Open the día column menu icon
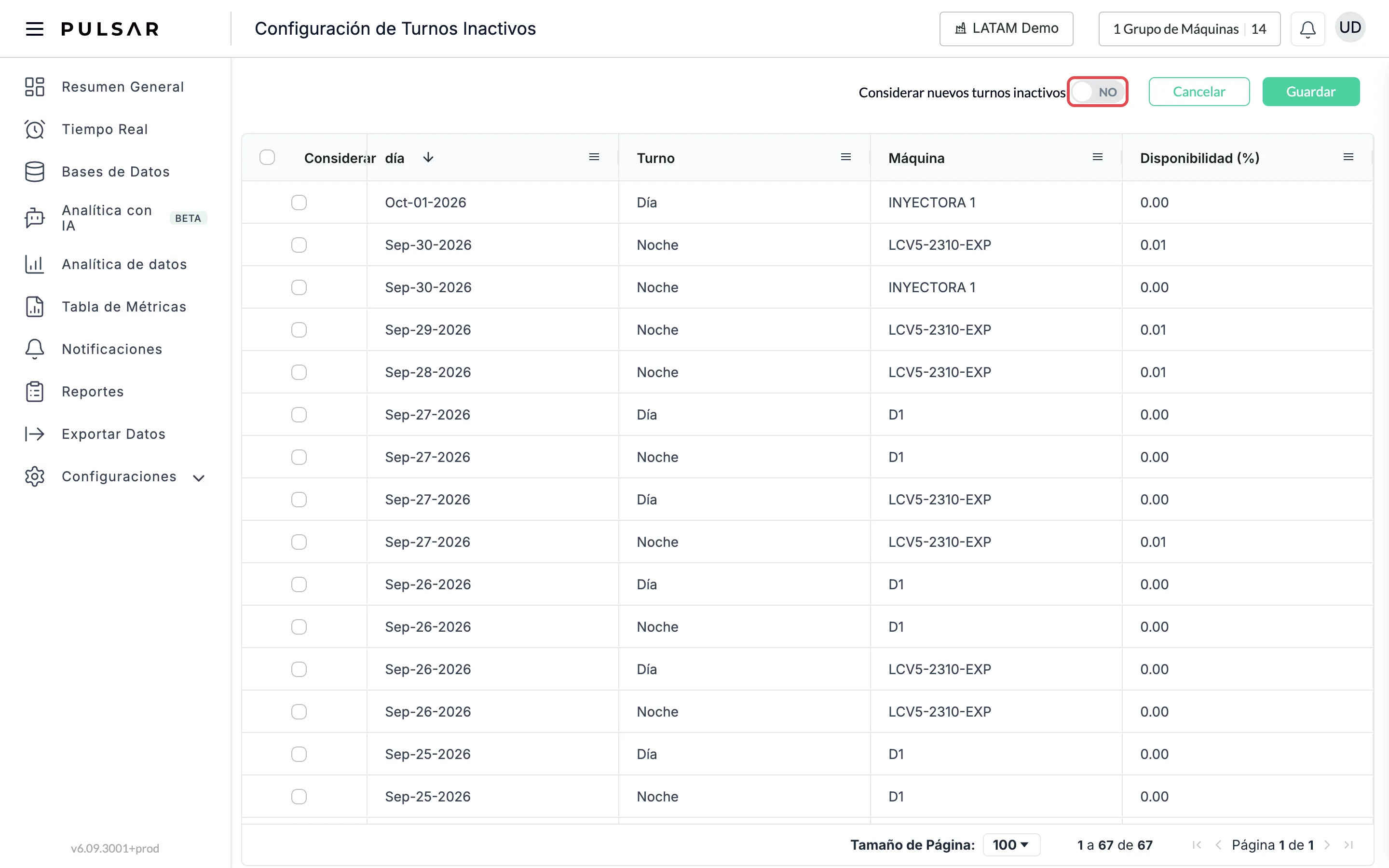 tap(594, 157)
